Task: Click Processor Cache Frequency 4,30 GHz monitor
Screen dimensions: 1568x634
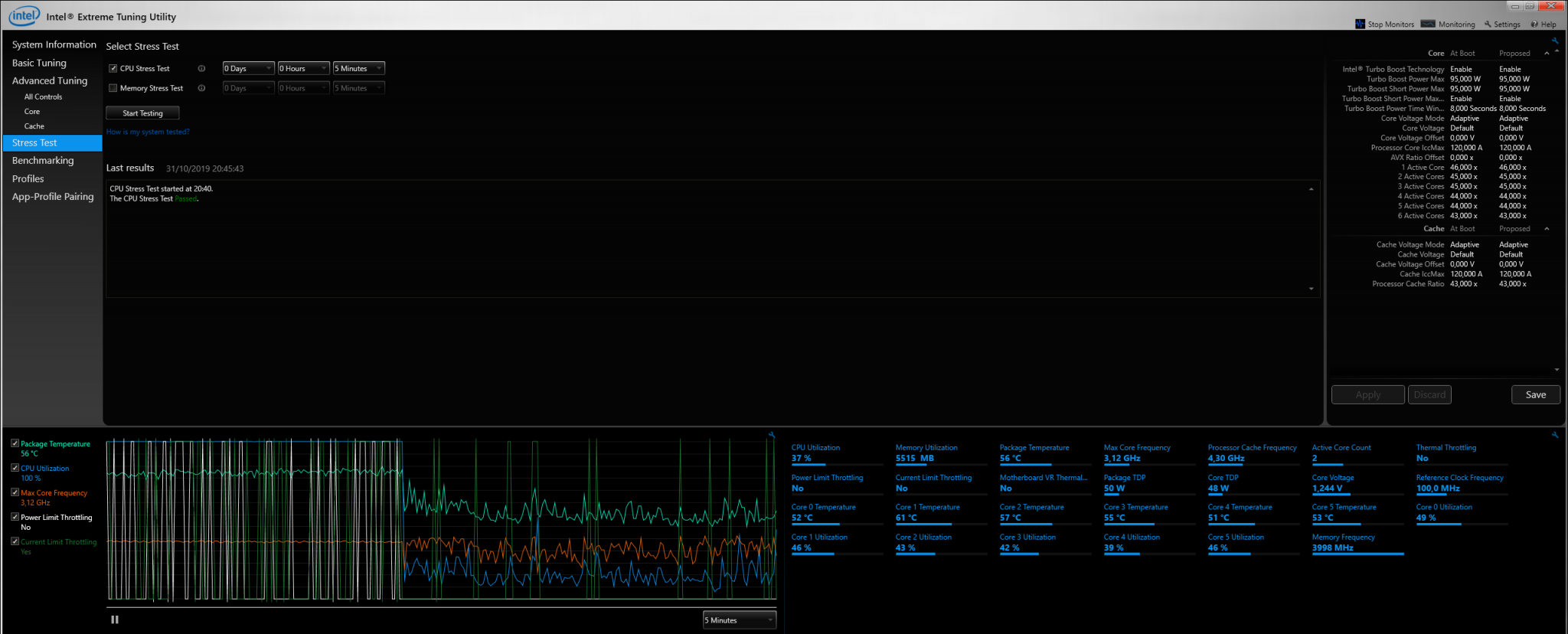Action: (x=1253, y=453)
